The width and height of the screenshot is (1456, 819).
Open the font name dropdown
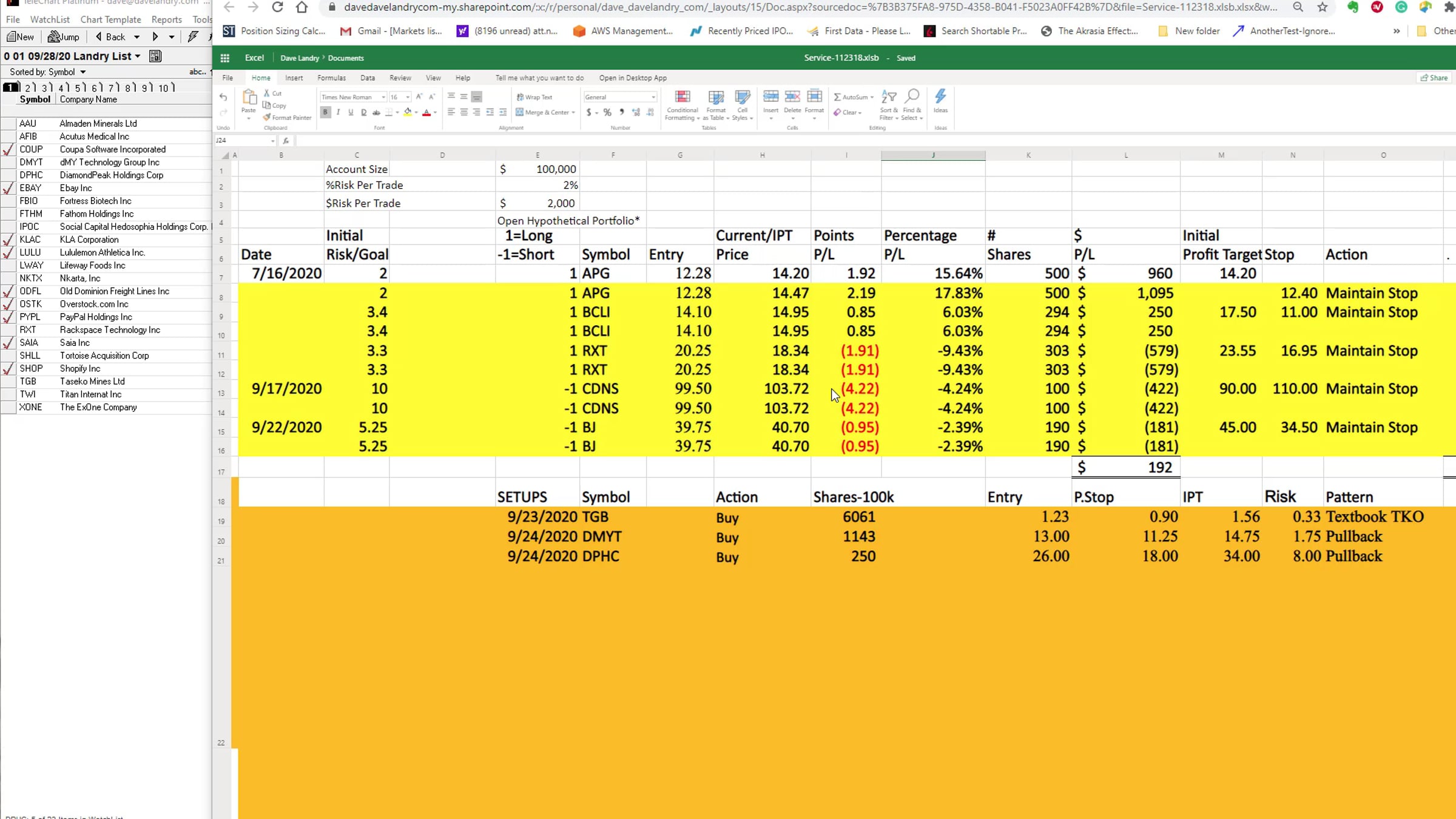[383, 97]
